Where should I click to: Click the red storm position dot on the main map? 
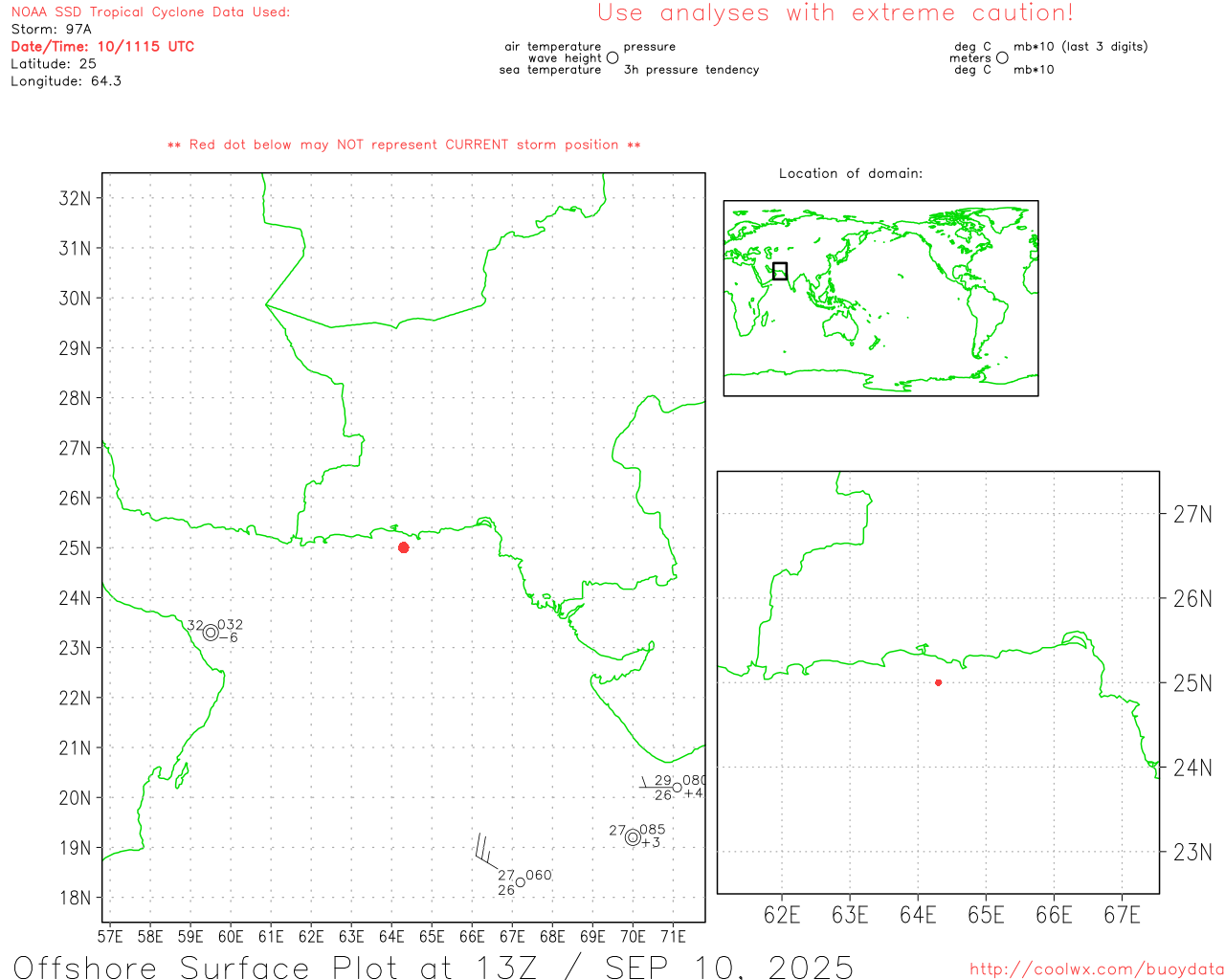[403, 547]
